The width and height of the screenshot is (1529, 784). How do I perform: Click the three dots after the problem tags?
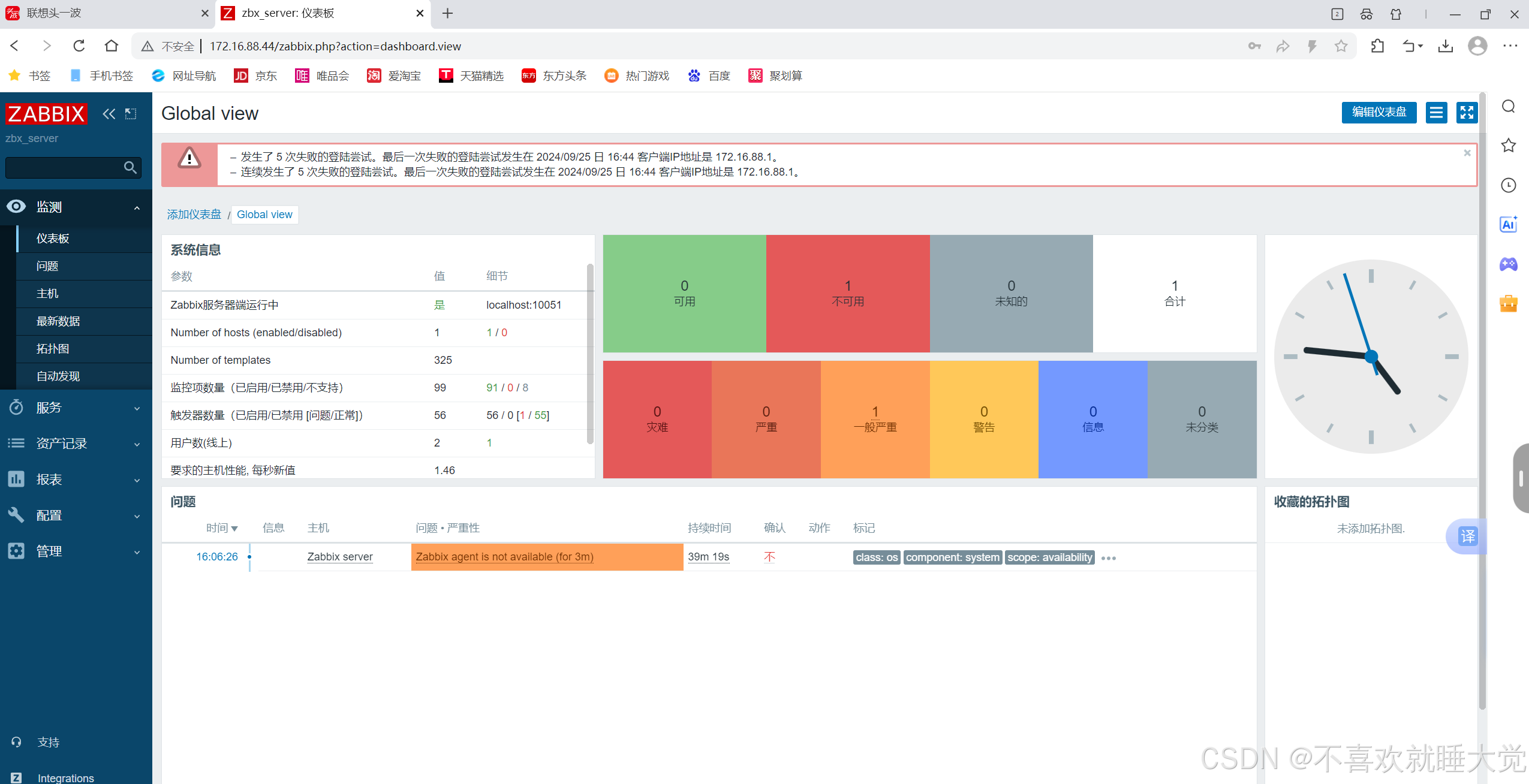(1109, 558)
